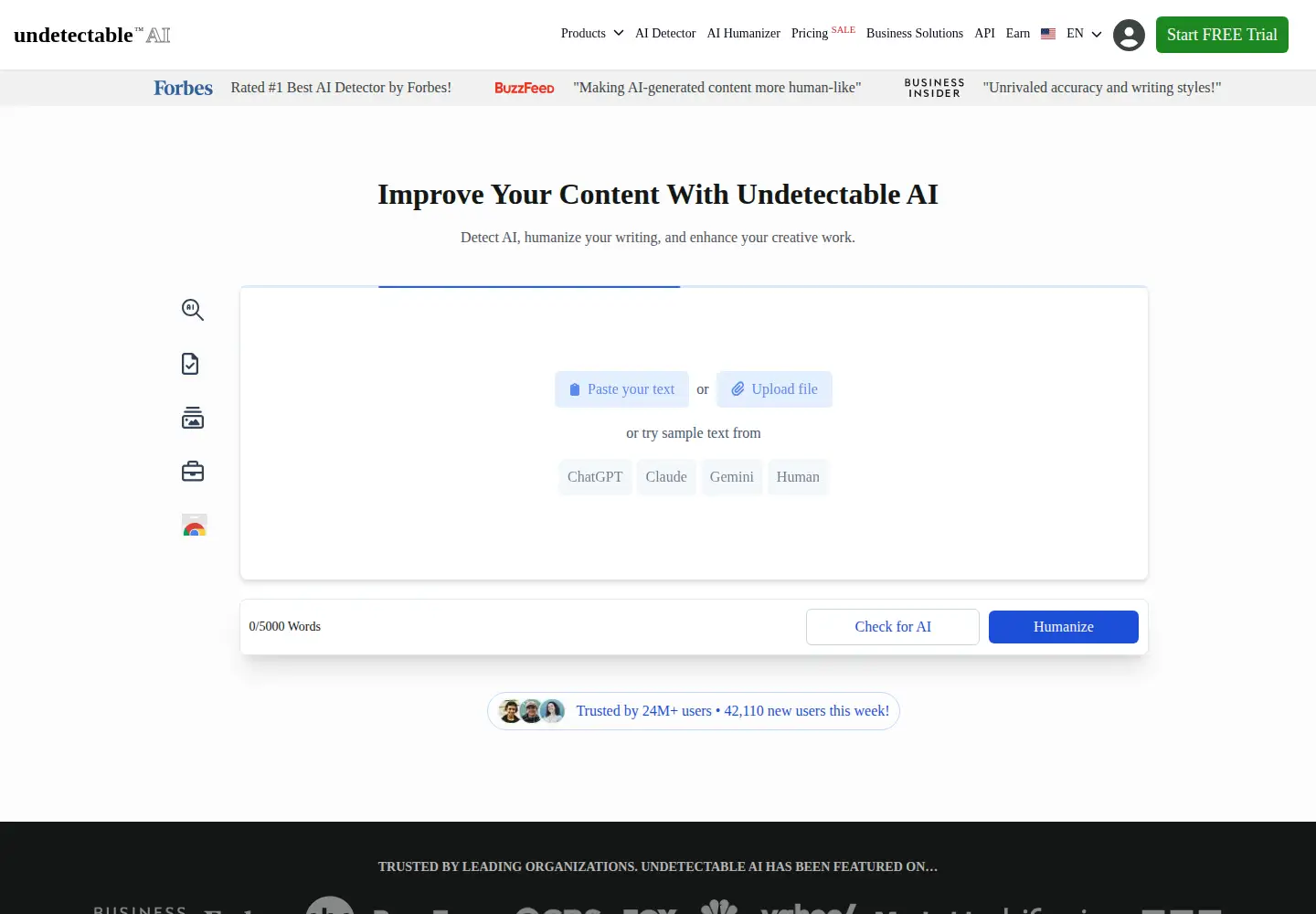Open the EN language dropdown
Image resolution: width=1316 pixels, height=914 pixels.
click(x=1084, y=33)
